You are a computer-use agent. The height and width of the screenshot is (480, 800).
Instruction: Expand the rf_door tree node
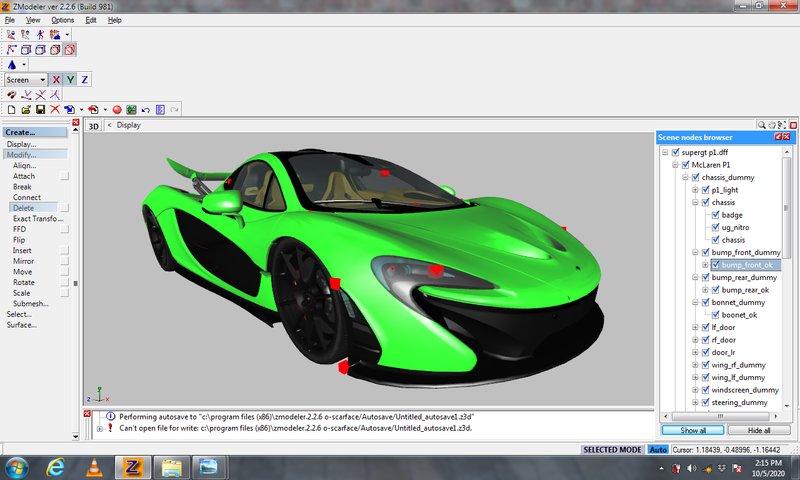(x=695, y=340)
